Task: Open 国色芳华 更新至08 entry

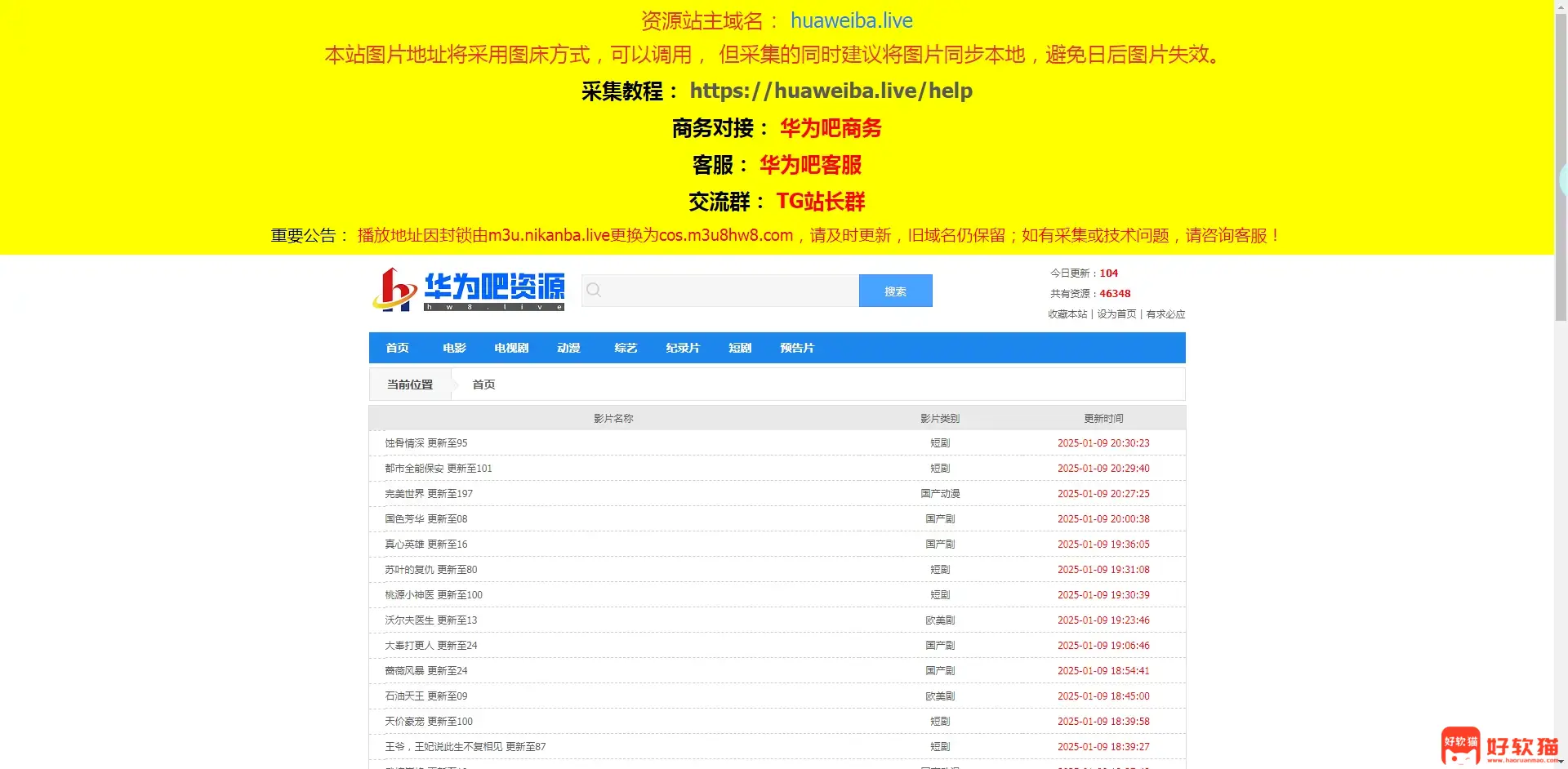Action: click(426, 519)
